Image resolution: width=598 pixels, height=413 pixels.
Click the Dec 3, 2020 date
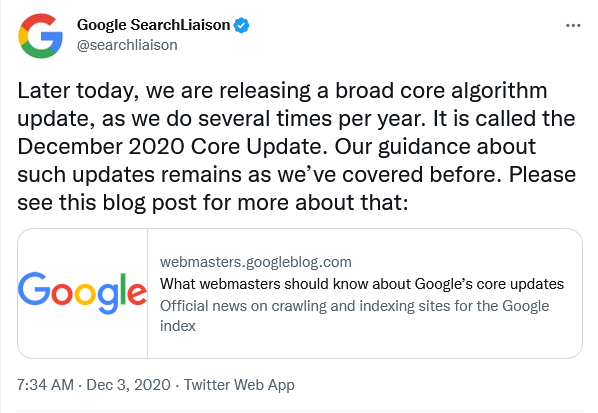pyautogui.click(x=128, y=384)
